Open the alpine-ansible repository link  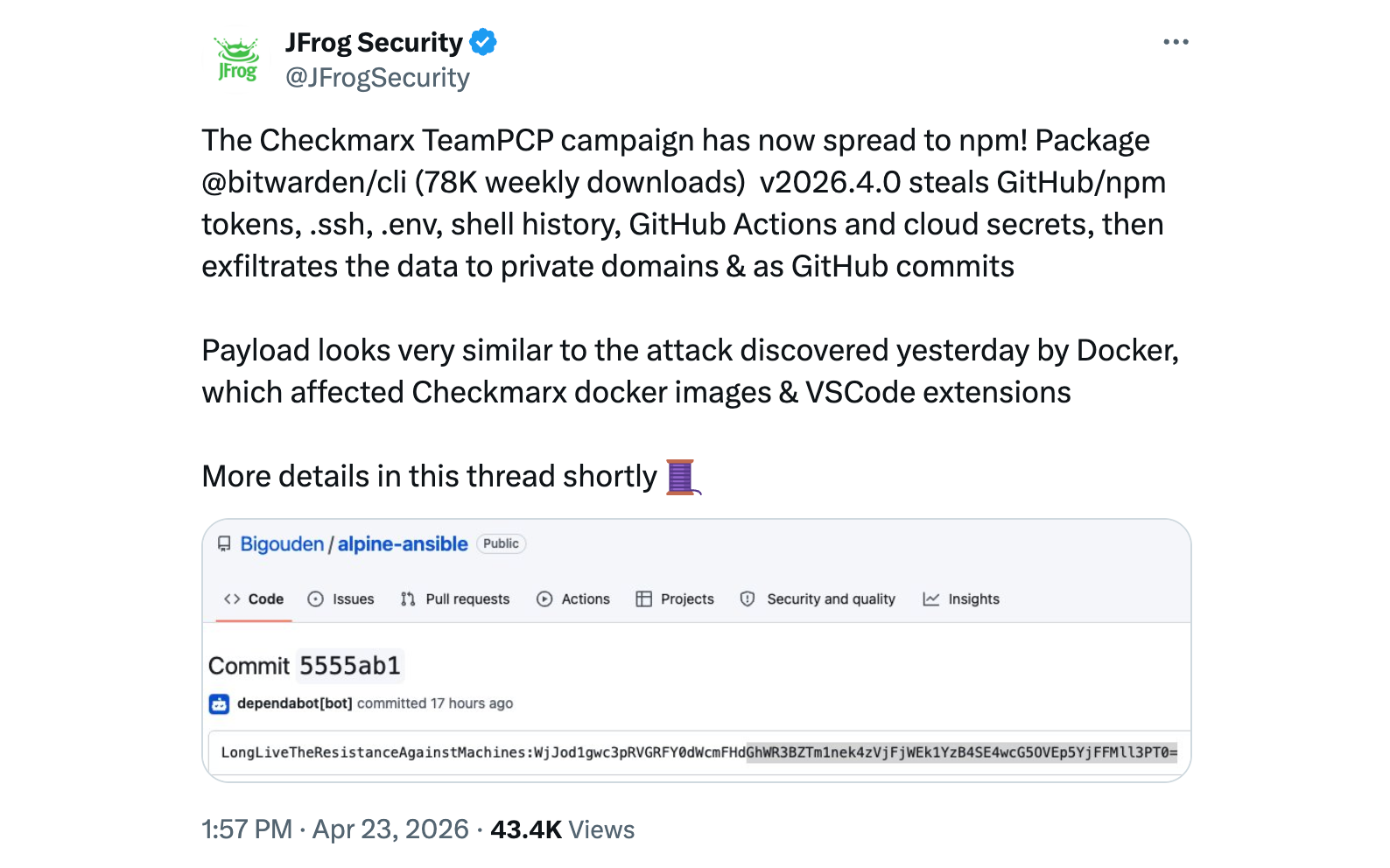pyautogui.click(x=402, y=543)
